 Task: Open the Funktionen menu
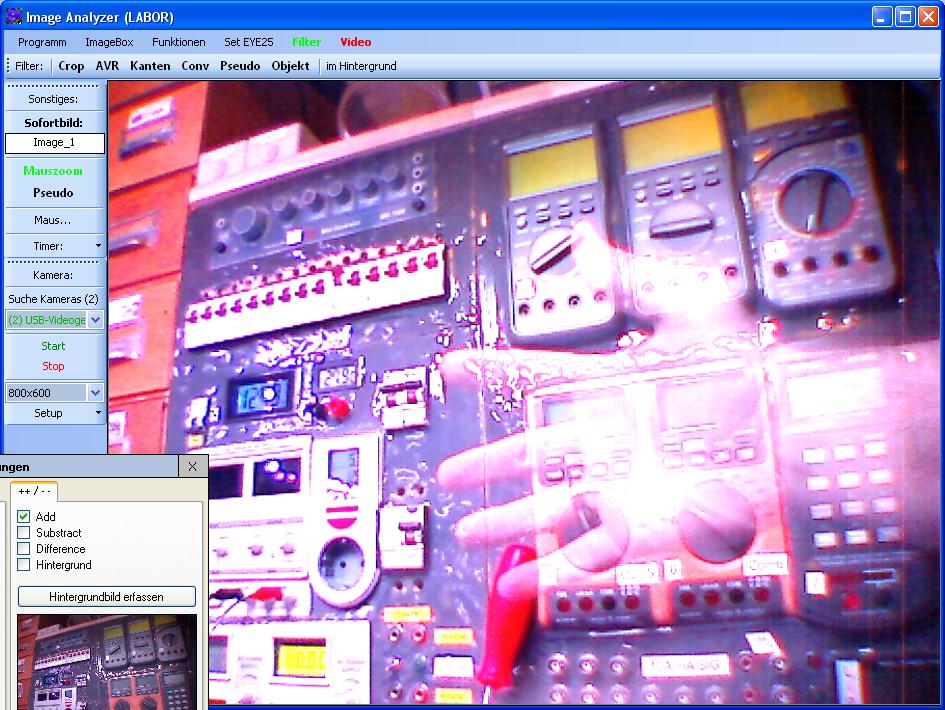[178, 42]
